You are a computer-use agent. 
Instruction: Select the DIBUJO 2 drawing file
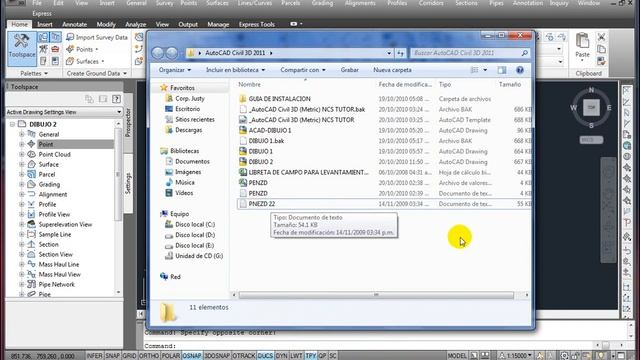[x=261, y=162]
